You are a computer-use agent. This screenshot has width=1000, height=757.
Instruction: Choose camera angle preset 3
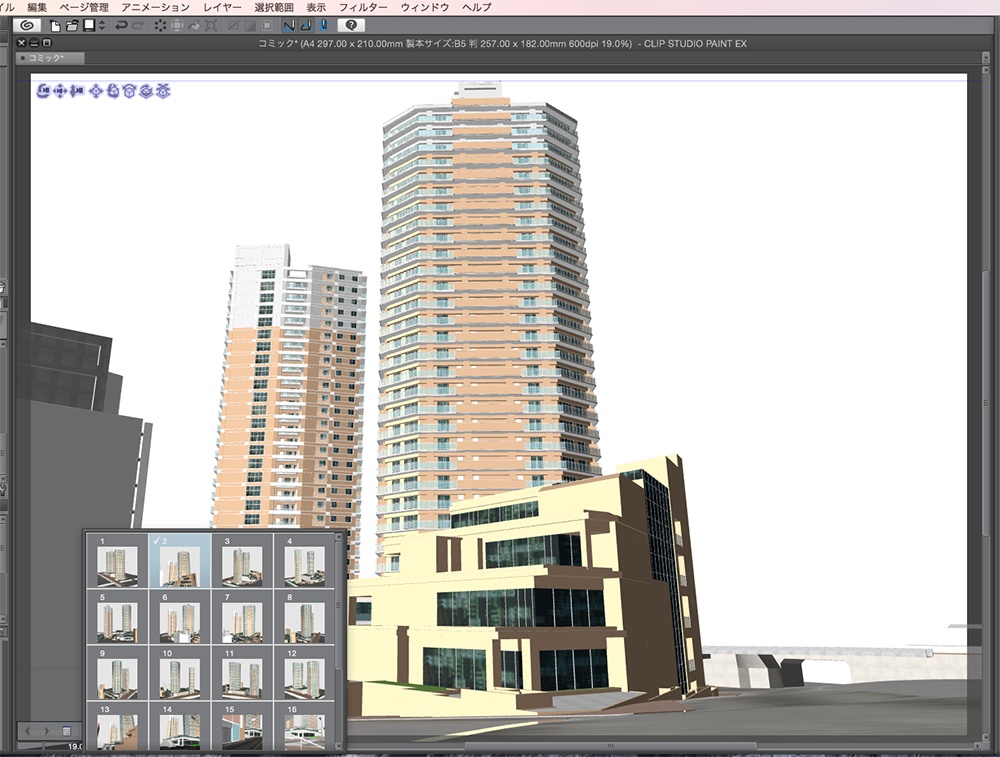point(242,561)
